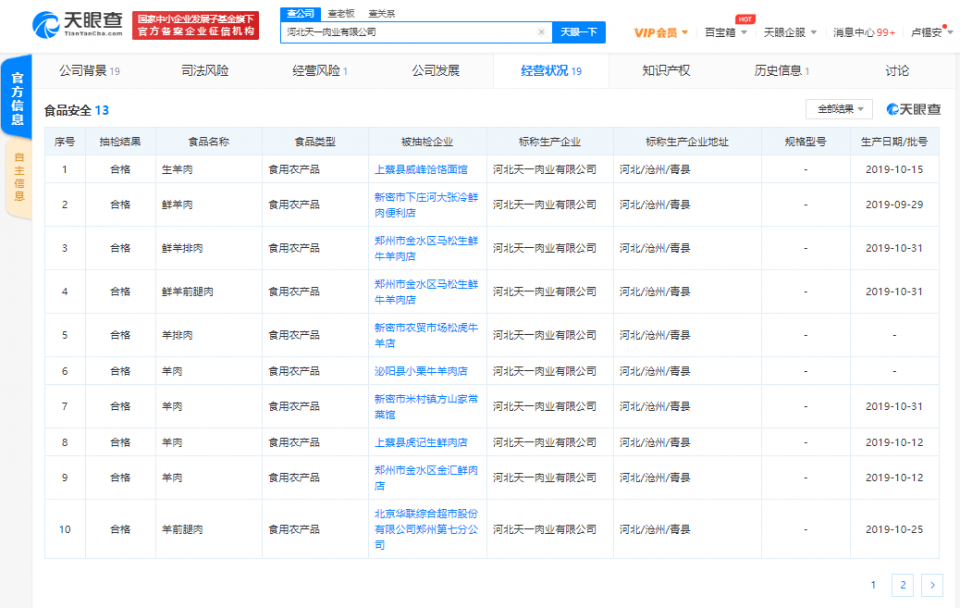This screenshot has width=960, height=608.
Task: Open 新密市下庄河大张冷鲜肉便利店 link
Action: (426, 205)
